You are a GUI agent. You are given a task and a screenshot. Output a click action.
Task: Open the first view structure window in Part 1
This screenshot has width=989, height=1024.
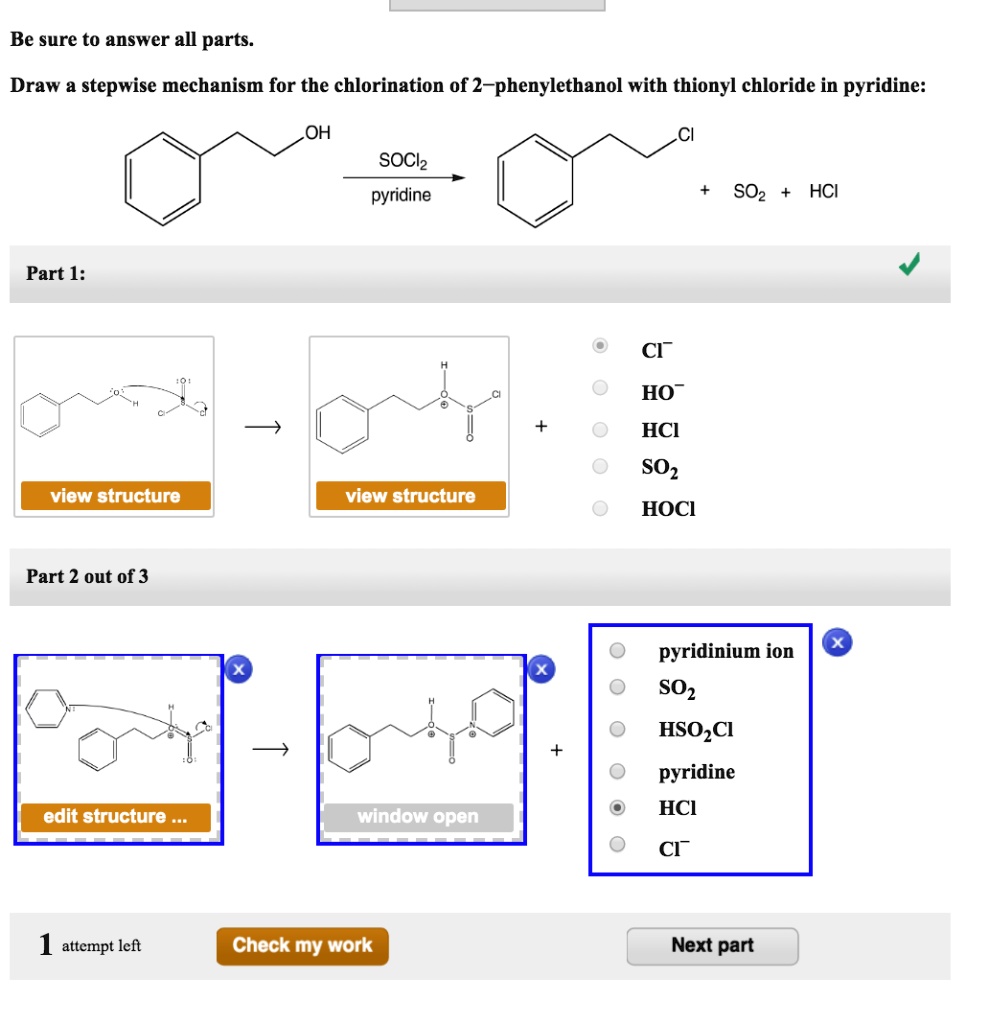point(114,494)
